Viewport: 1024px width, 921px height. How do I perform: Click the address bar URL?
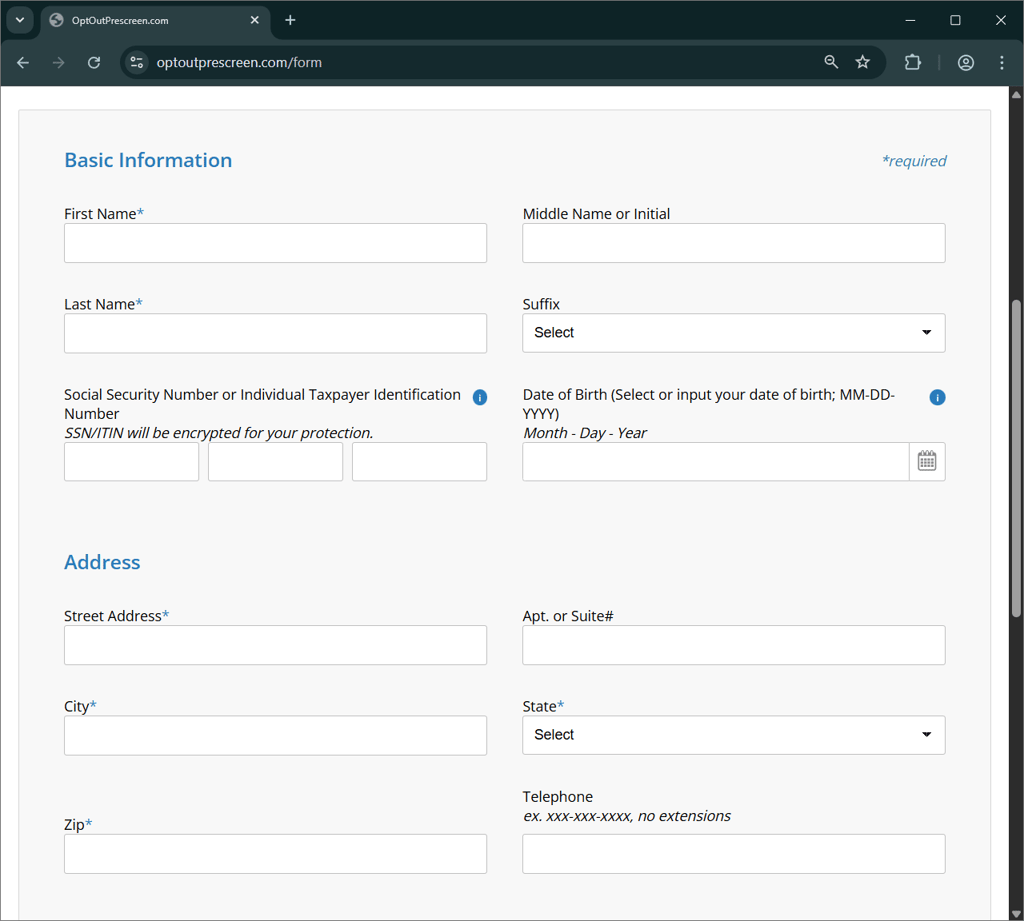click(x=239, y=63)
